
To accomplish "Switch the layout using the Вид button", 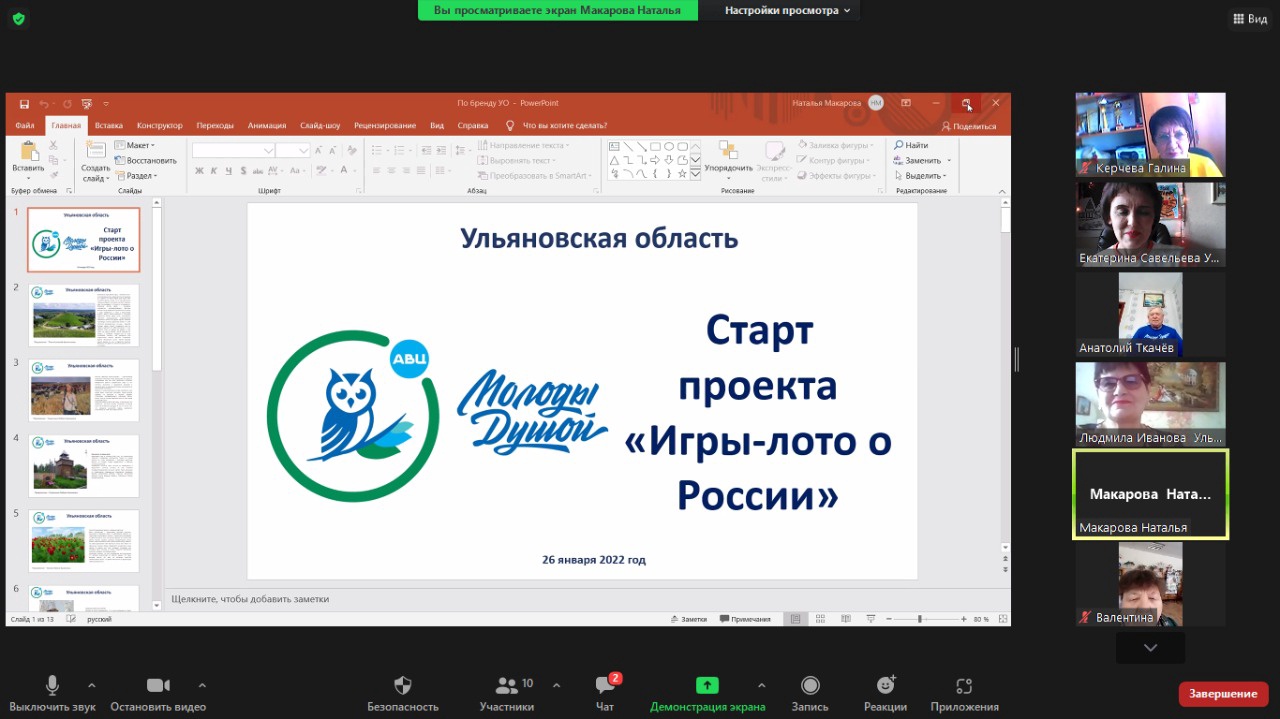I will (x=1250, y=18).
